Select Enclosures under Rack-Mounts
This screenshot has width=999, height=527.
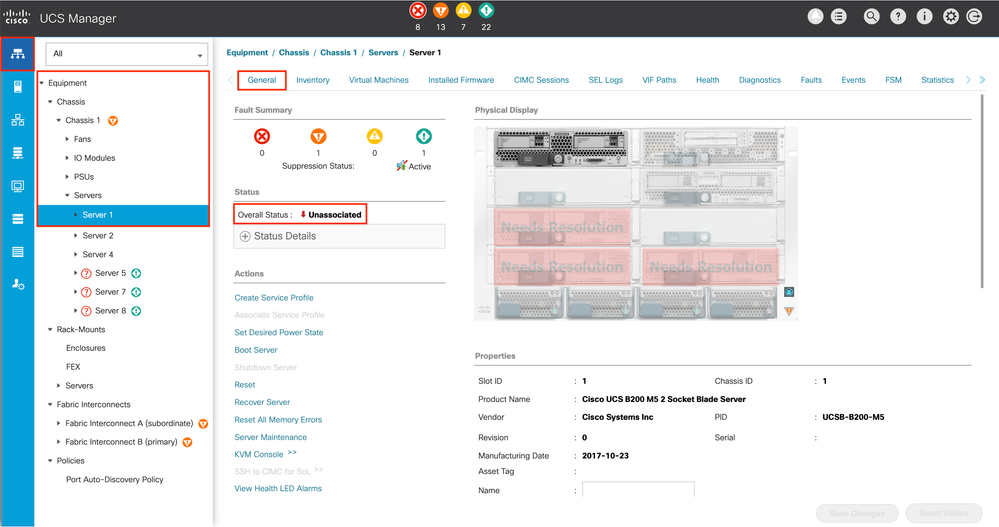[x=85, y=349]
